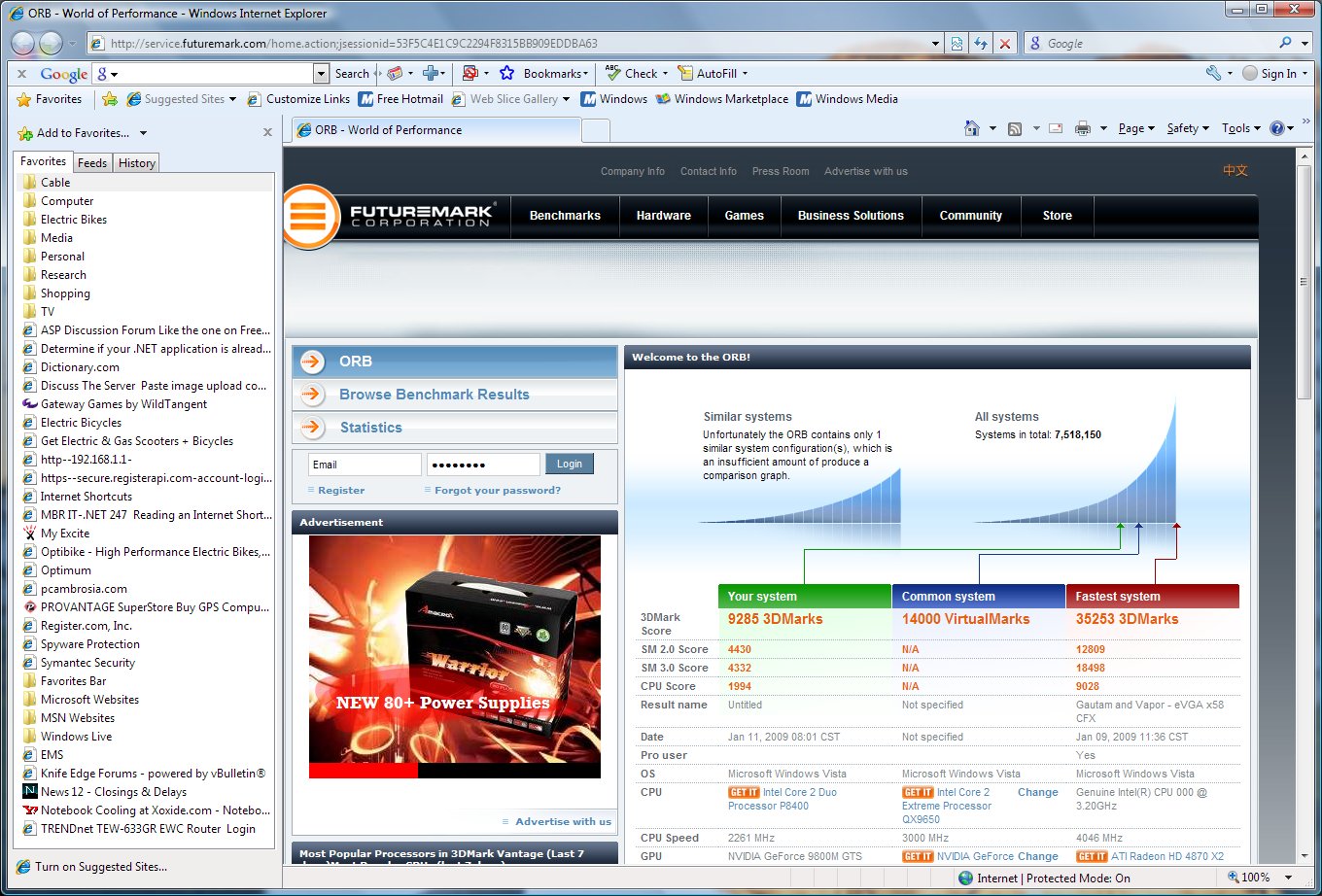Image resolution: width=1322 pixels, height=896 pixels.
Task: Click the spell Check icon
Action: pos(612,73)
